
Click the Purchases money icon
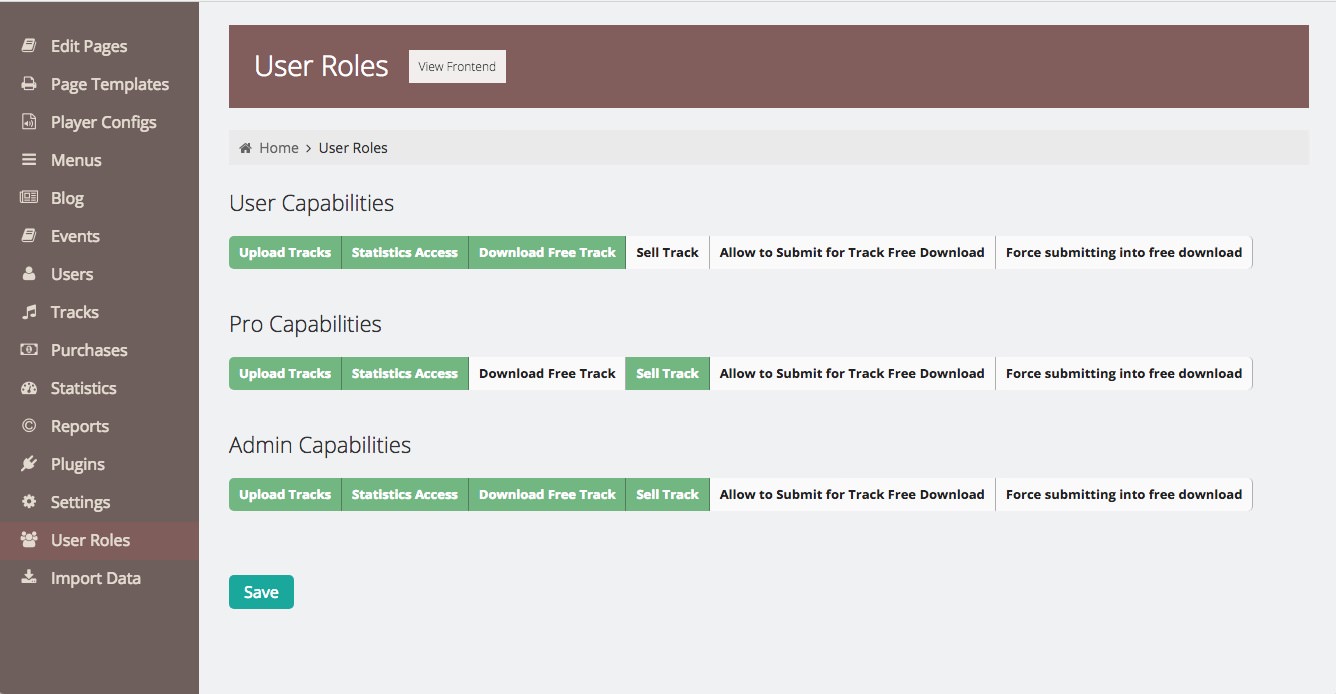29,350
